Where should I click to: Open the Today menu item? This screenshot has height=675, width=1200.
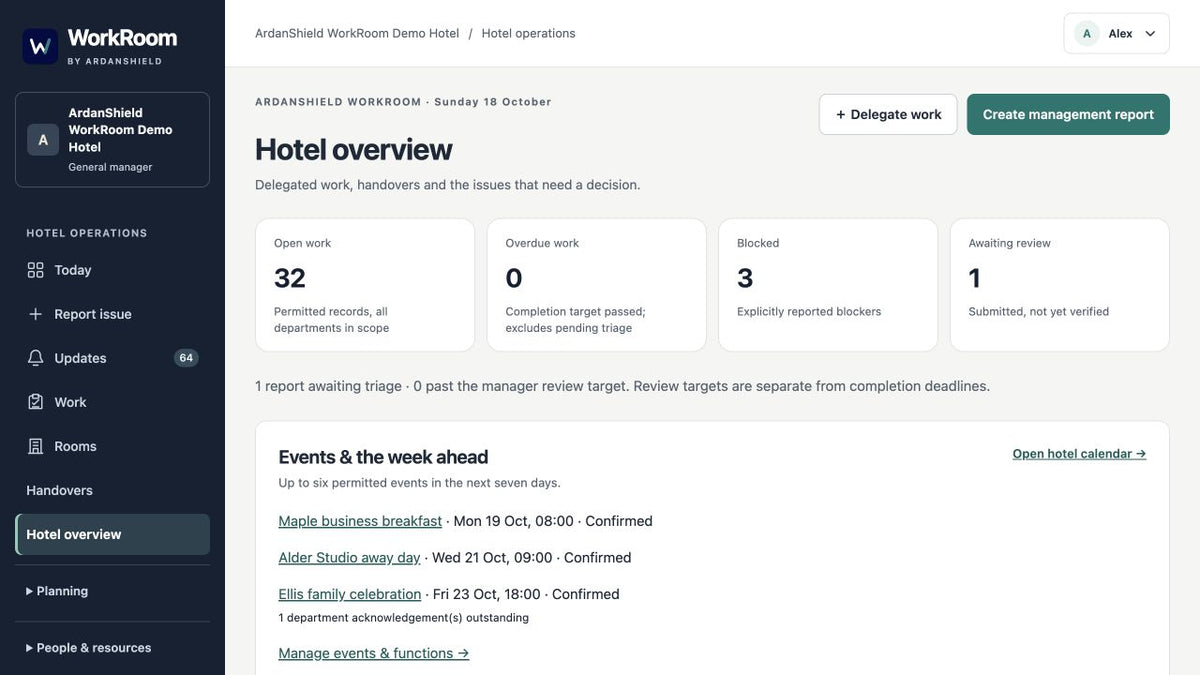pos(112,270)
